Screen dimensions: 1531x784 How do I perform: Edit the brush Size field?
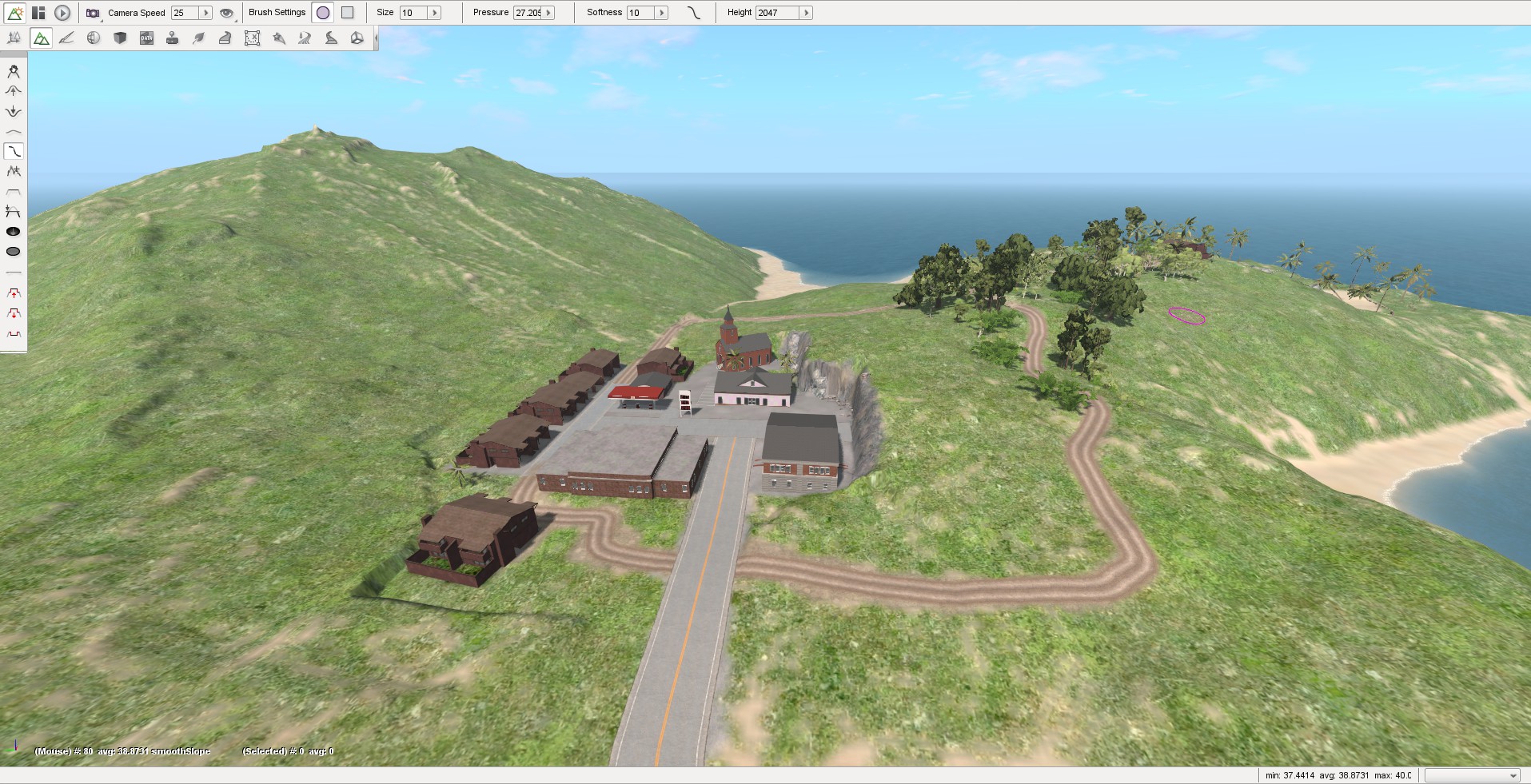pyautogui.click(x=413, y=13)
